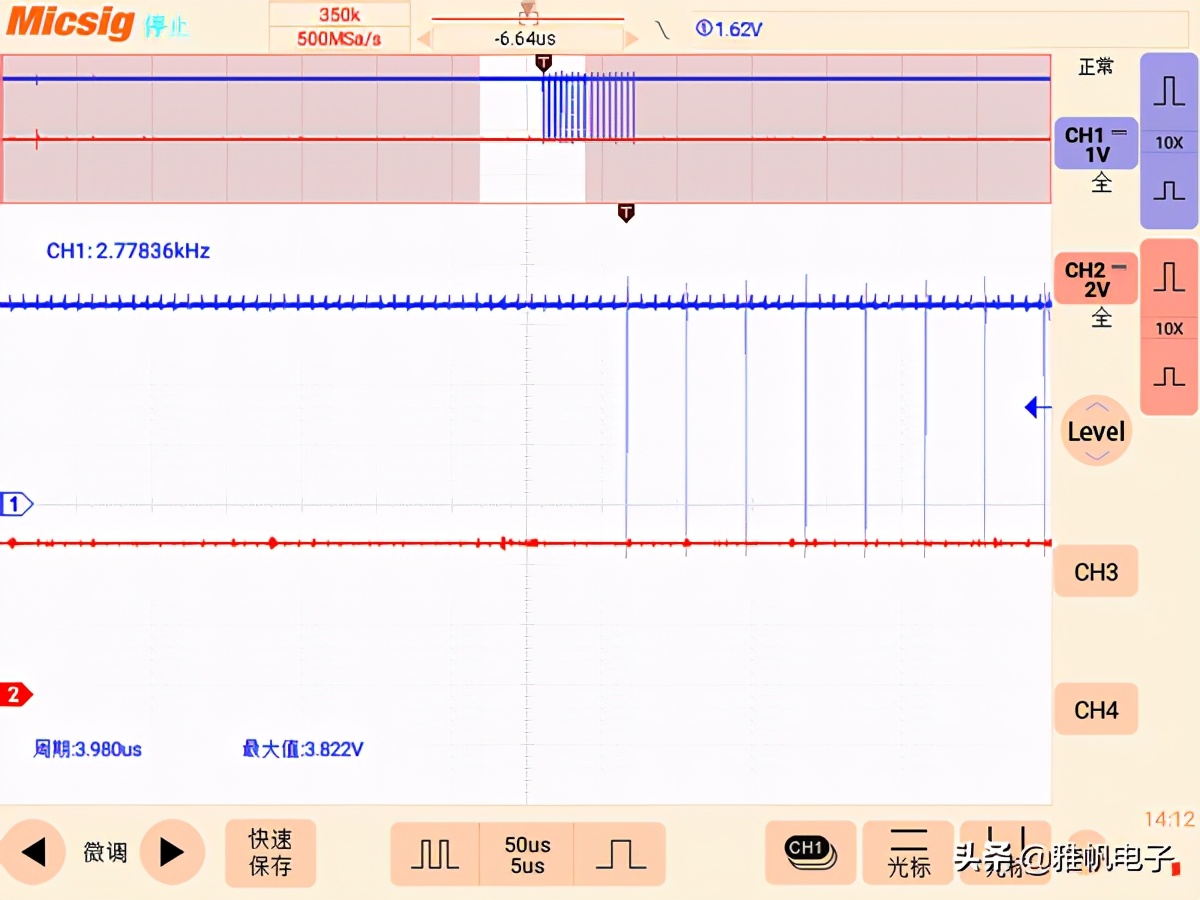The height and width of the screenshot is (900, 1200).
Task: Toggle the CH1 1V channel button
Action: [x=1096, y=144]
